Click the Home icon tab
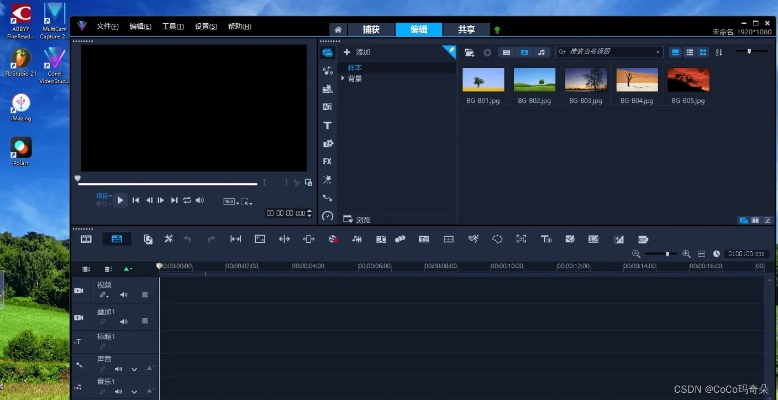The image size is (778, 400). [338, 30]
